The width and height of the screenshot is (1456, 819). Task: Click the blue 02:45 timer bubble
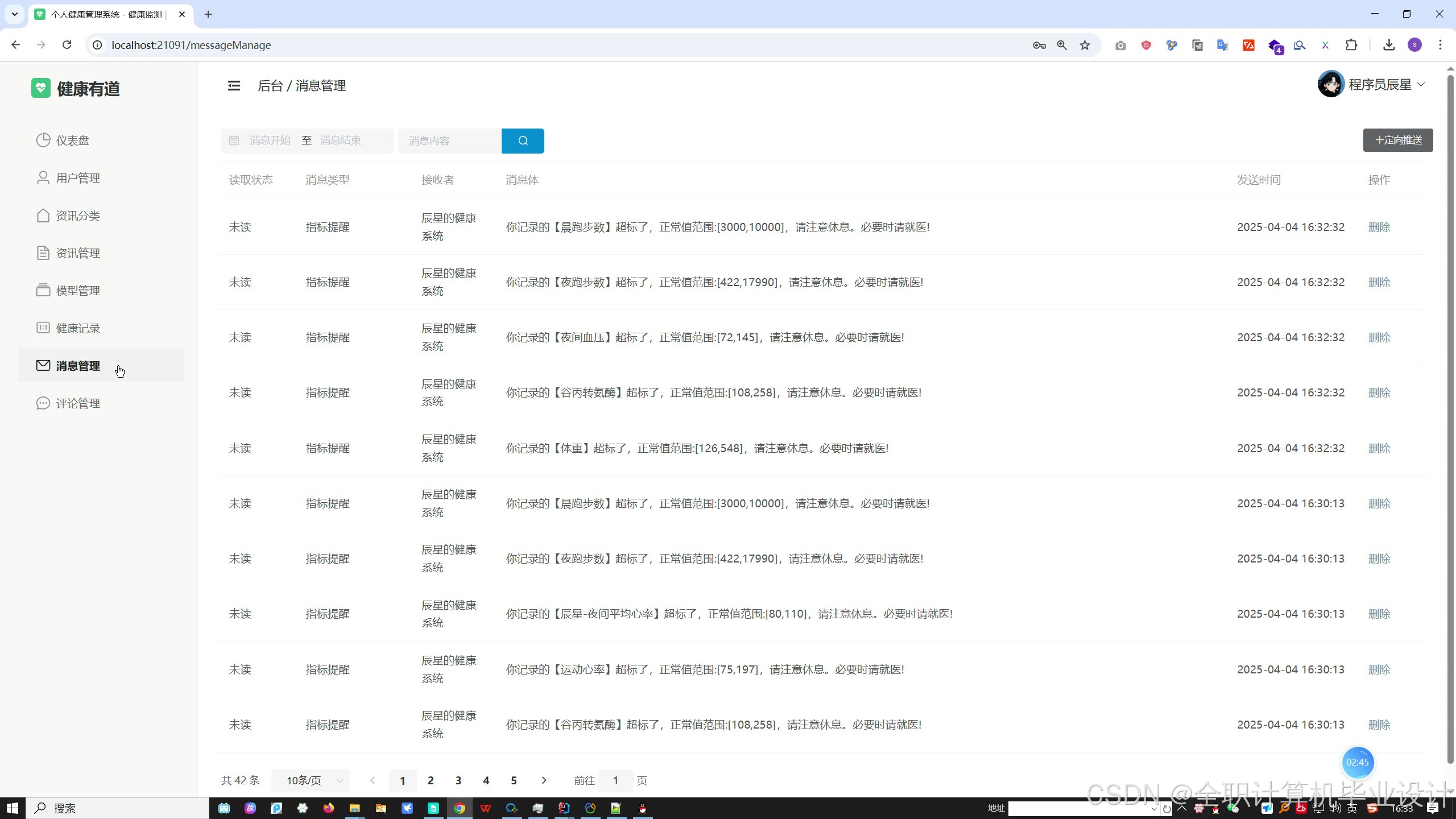pyautogui.click(x=1357, y=762)
